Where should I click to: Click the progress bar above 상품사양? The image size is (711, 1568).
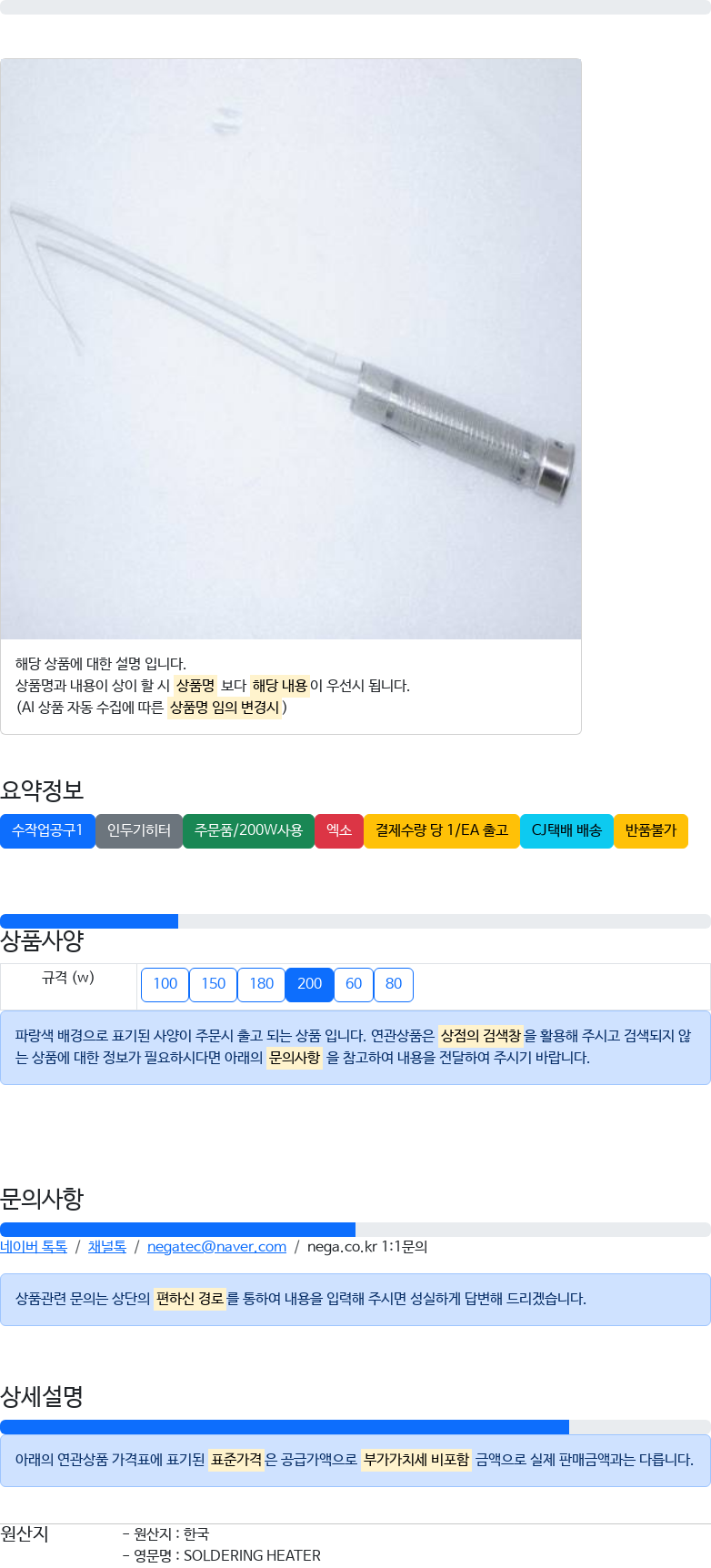(x=355, y=921)
